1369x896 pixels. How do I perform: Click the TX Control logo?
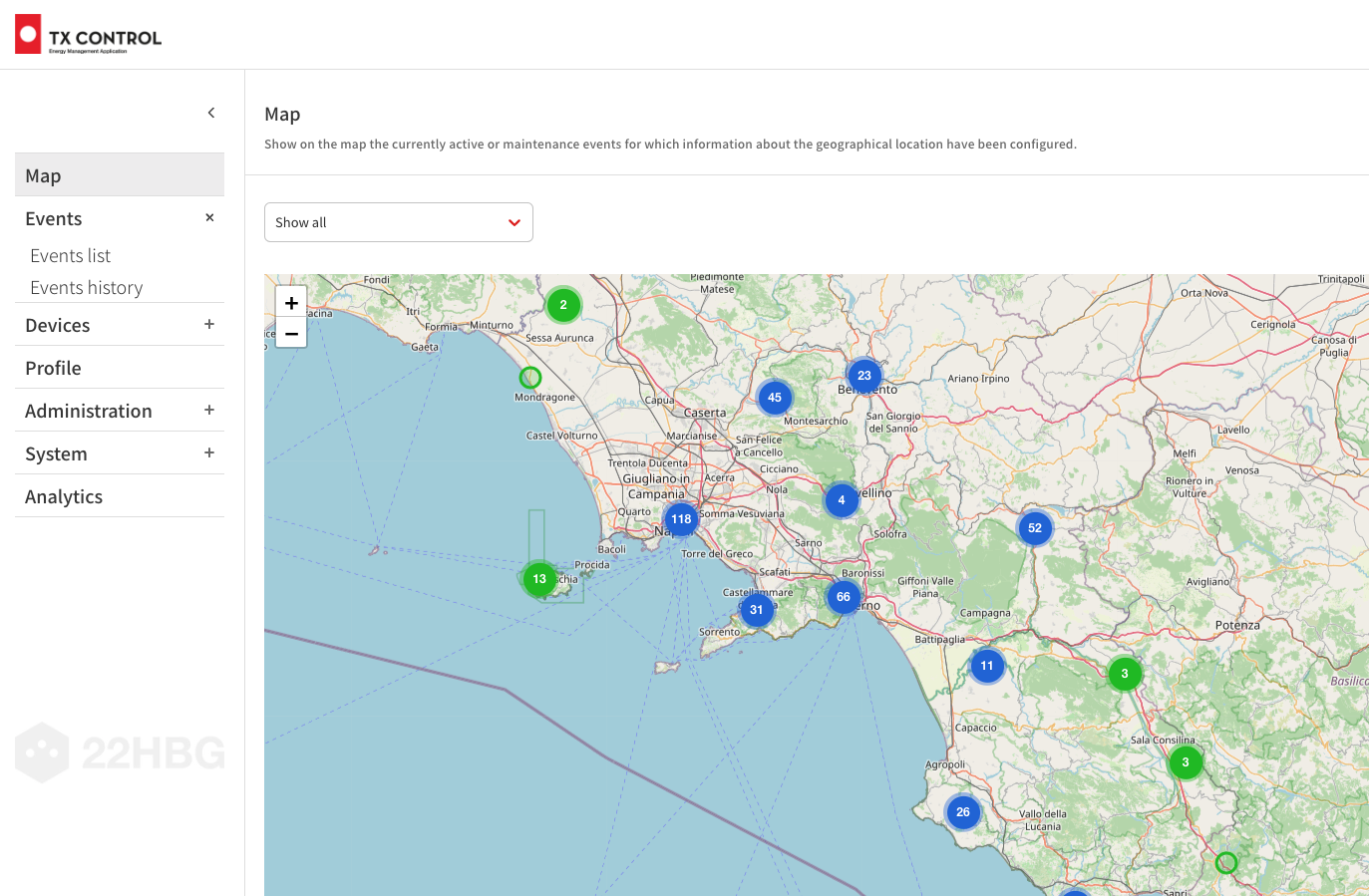pyautogui.click(x=88, y=35)
